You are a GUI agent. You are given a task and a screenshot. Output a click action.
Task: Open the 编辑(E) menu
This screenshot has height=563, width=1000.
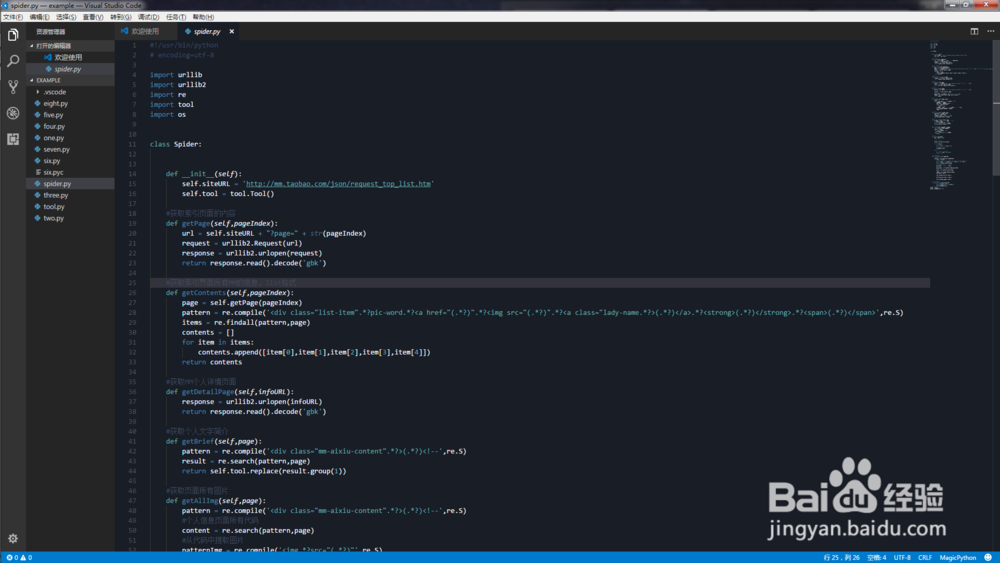click(40, 17)
